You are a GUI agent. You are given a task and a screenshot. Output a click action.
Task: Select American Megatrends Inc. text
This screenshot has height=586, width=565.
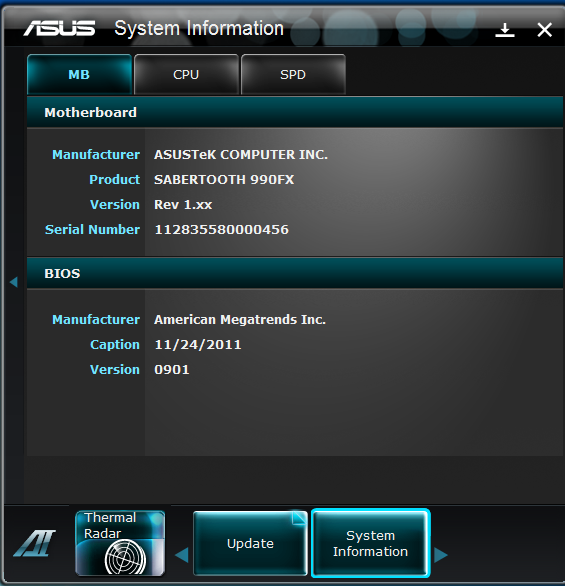240,320
